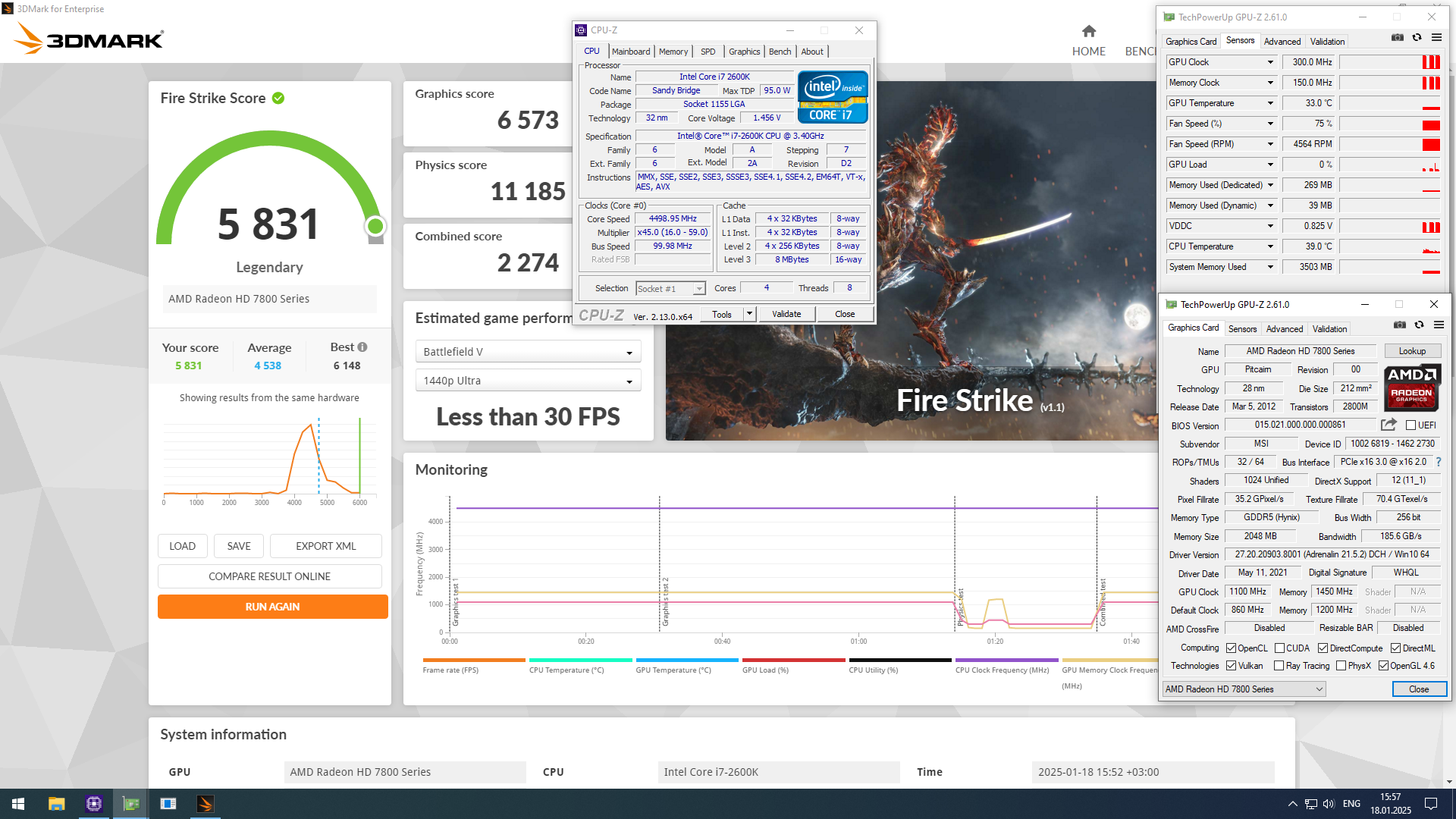Viewport: 1456px width, 819px height.
Task: Switch to the SPD tab in CPU-Z
Action: point(708,52)
